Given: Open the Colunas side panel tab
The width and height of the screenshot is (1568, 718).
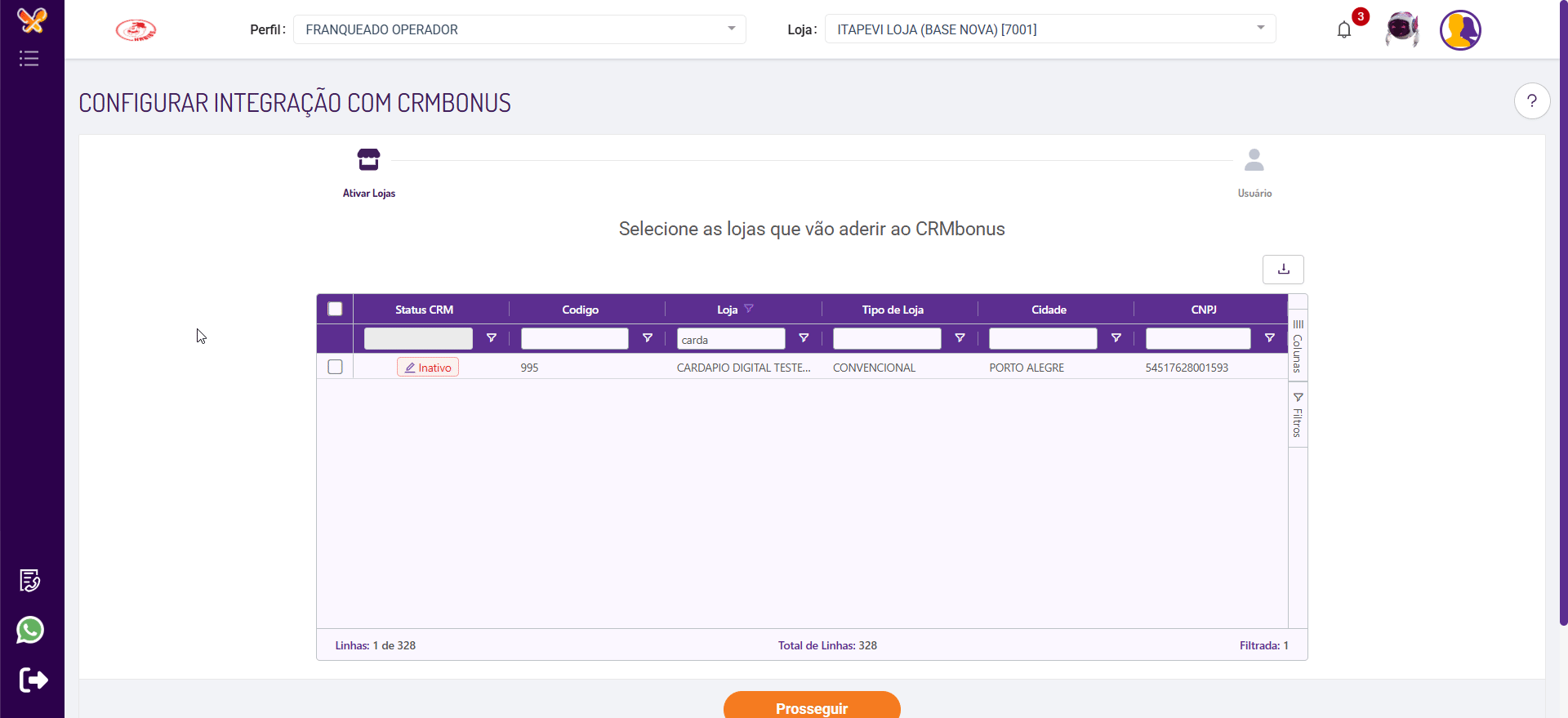Looking at the screenshot, I should coord(1298,346).
